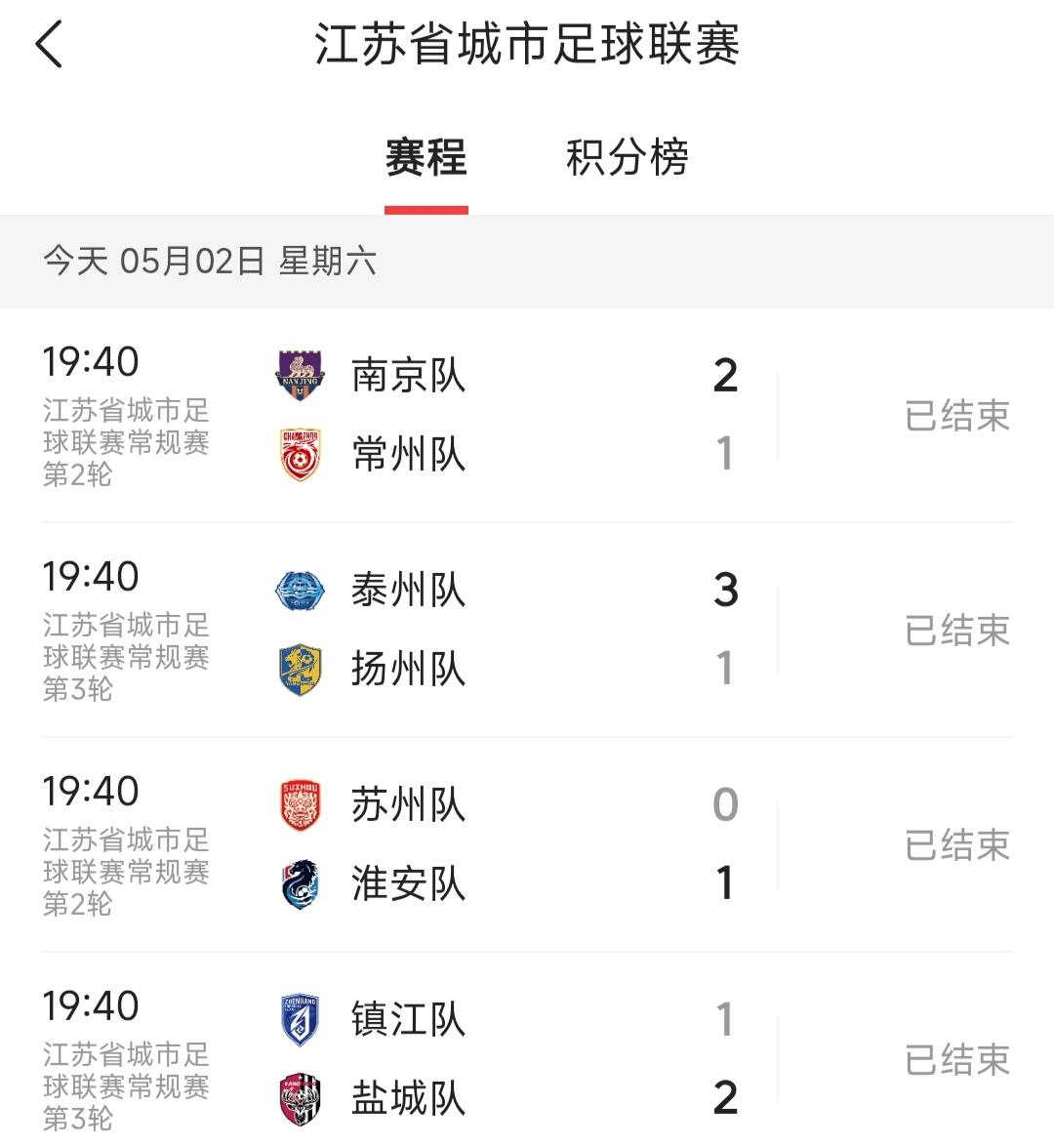The image size is (1054, 1148).
Task: Tap 已结束 status for Nanjing match
Action: (957, 416)
